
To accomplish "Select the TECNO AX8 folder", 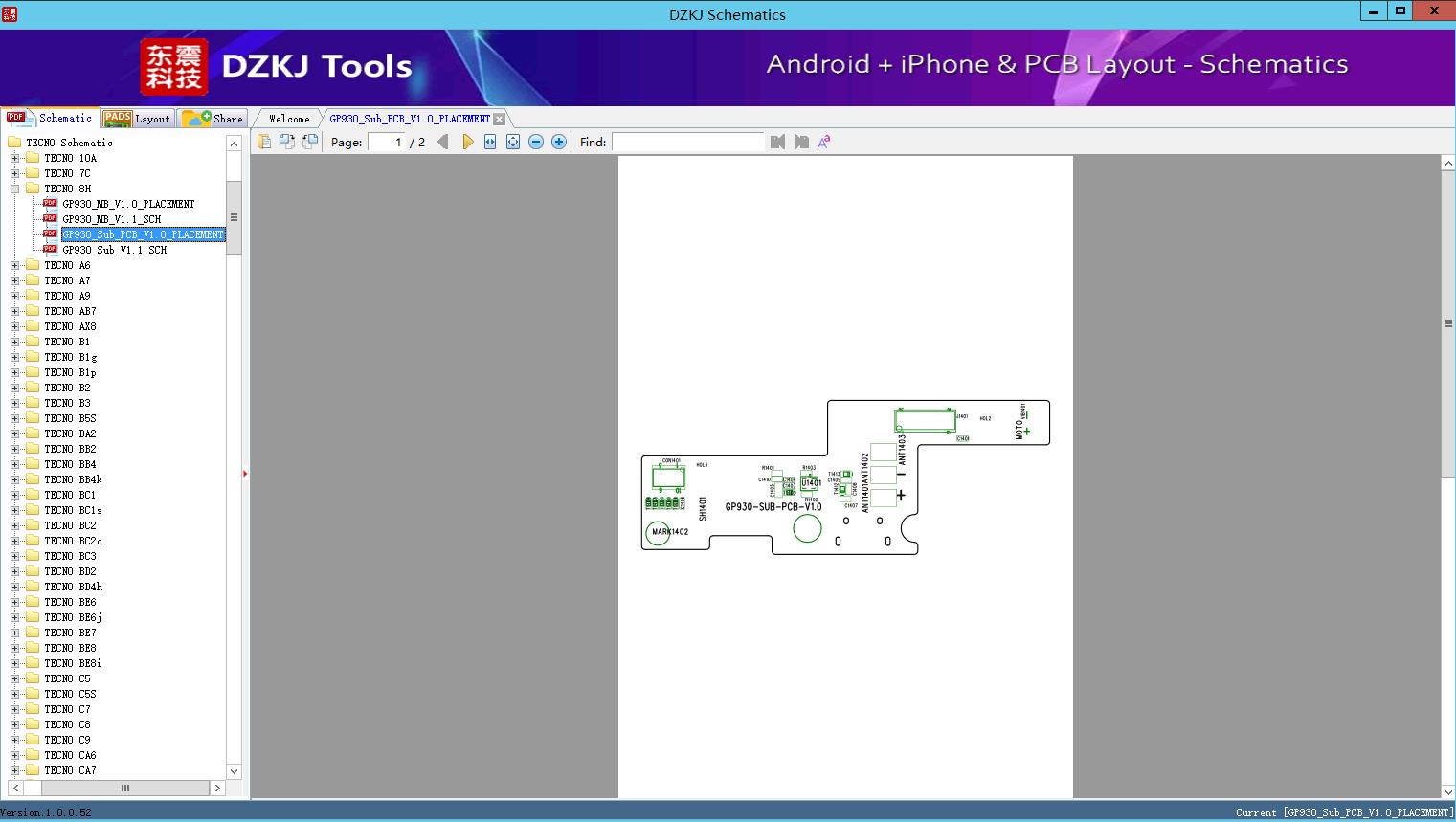I will click(70, 326).
